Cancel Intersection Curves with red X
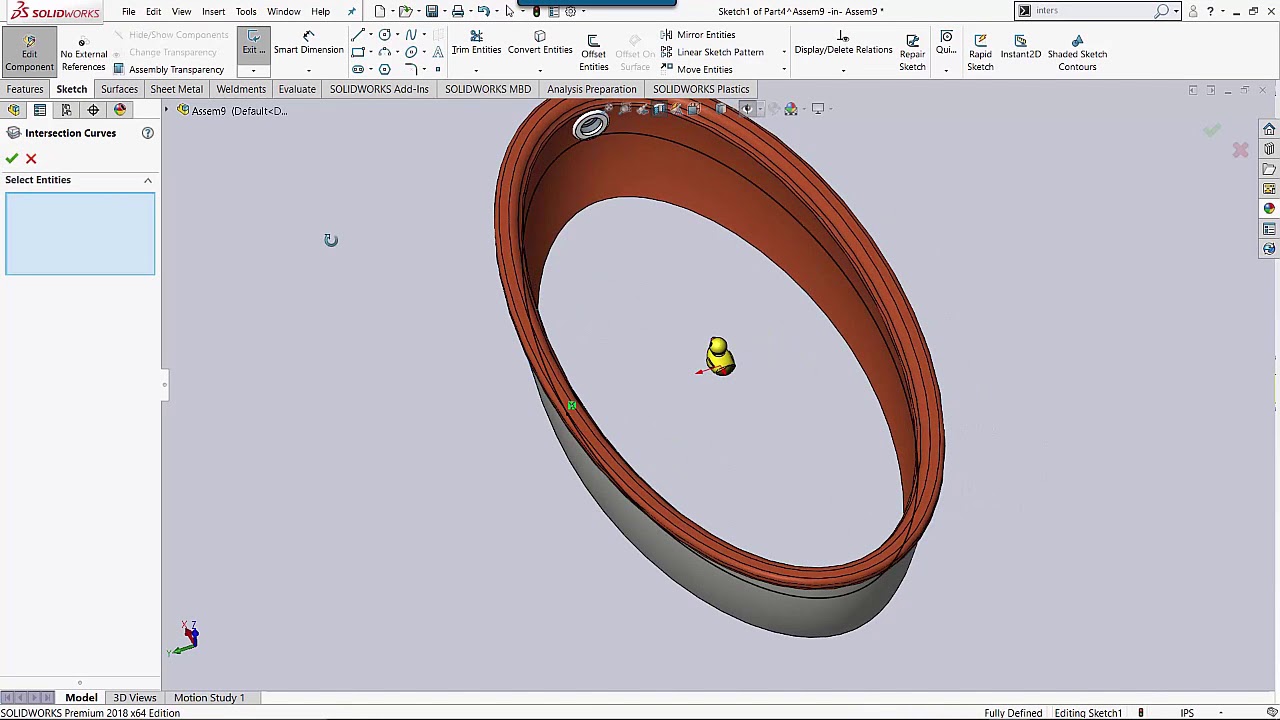This screenshot has width=1280, height=720. (x=31, y=158)
